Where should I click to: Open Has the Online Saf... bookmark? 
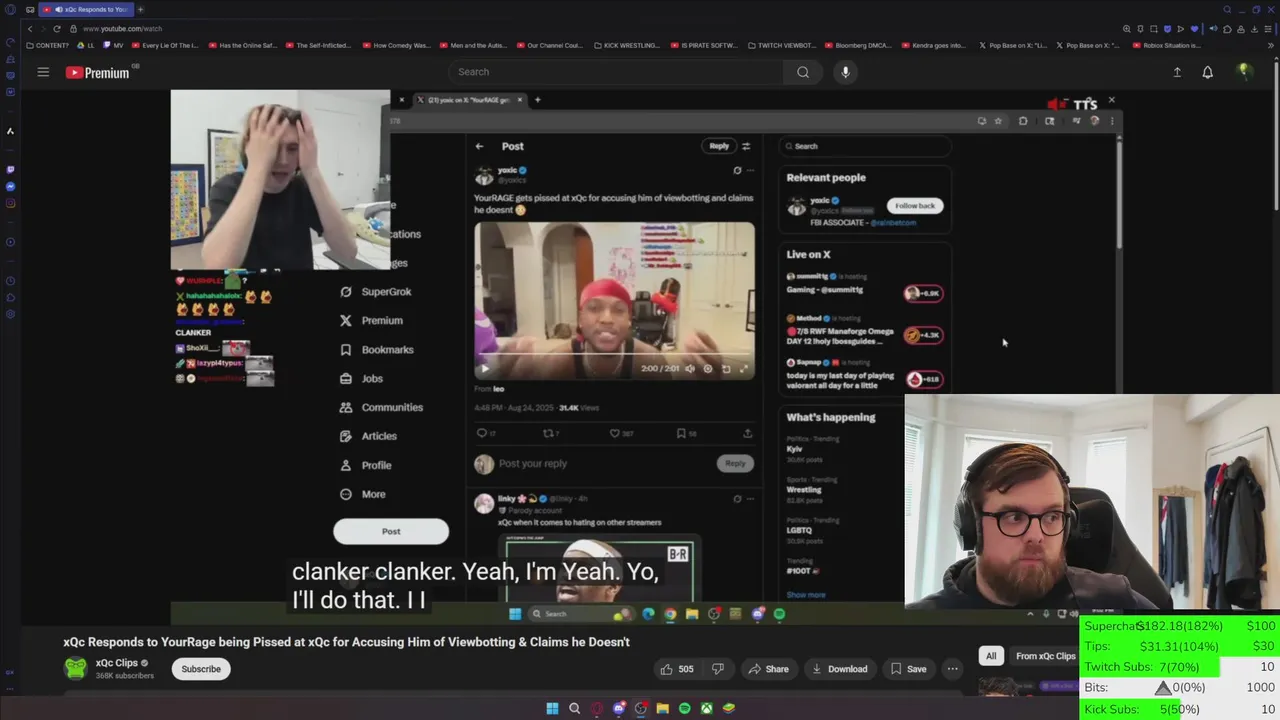point(243,45)
